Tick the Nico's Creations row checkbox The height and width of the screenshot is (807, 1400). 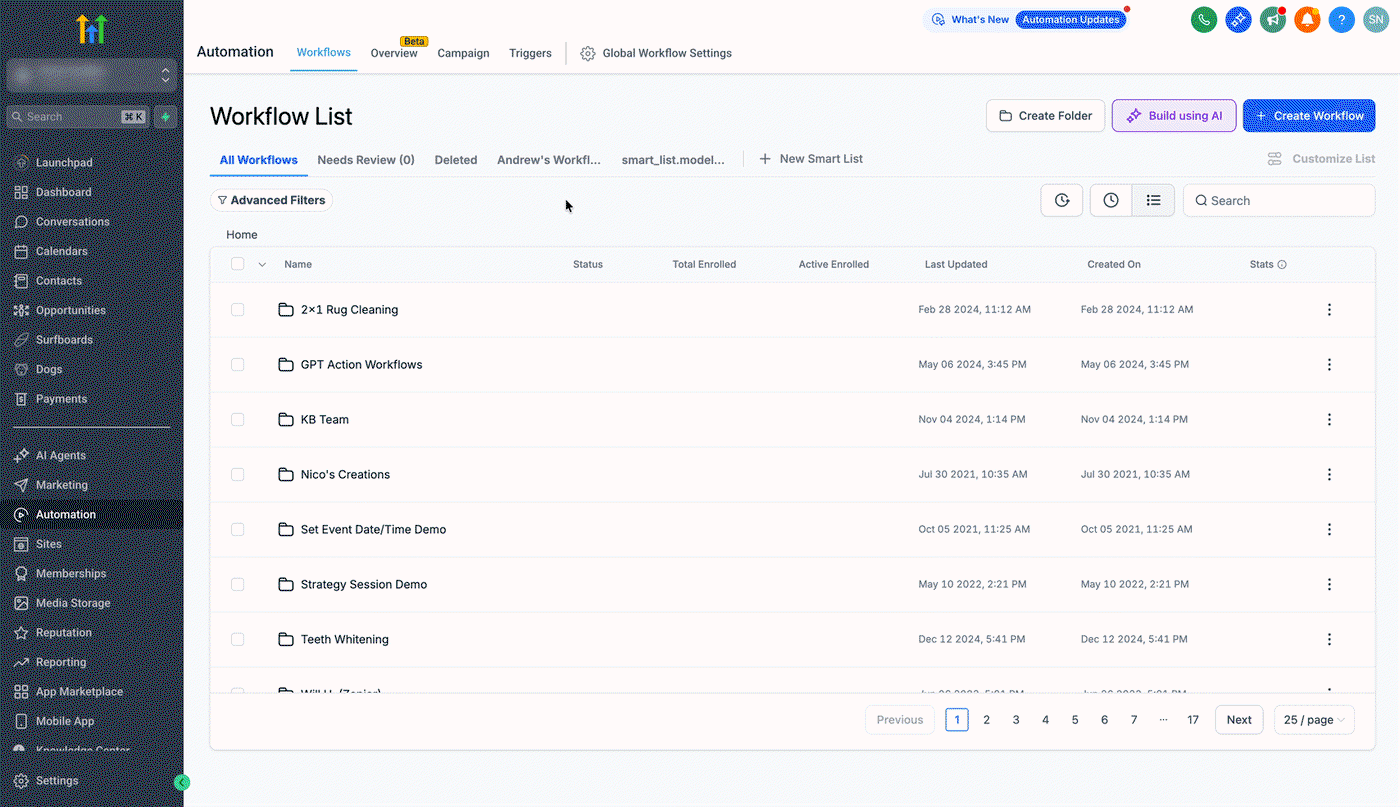point(237,475)
